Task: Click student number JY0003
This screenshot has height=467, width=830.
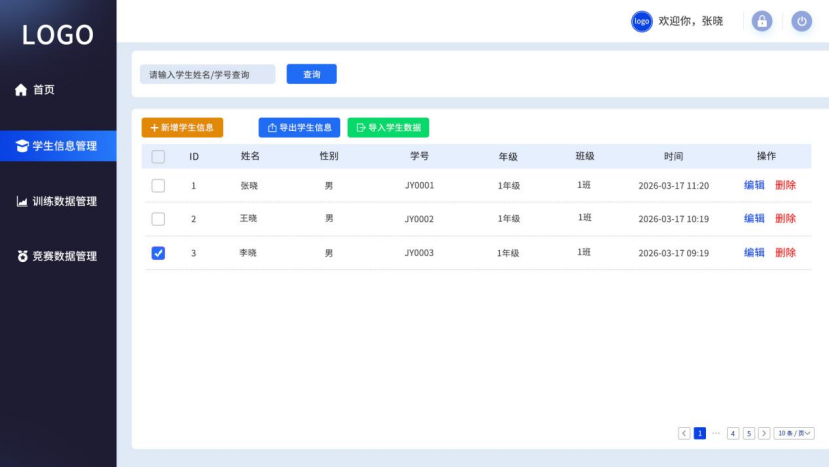Action: click(419, 253)
